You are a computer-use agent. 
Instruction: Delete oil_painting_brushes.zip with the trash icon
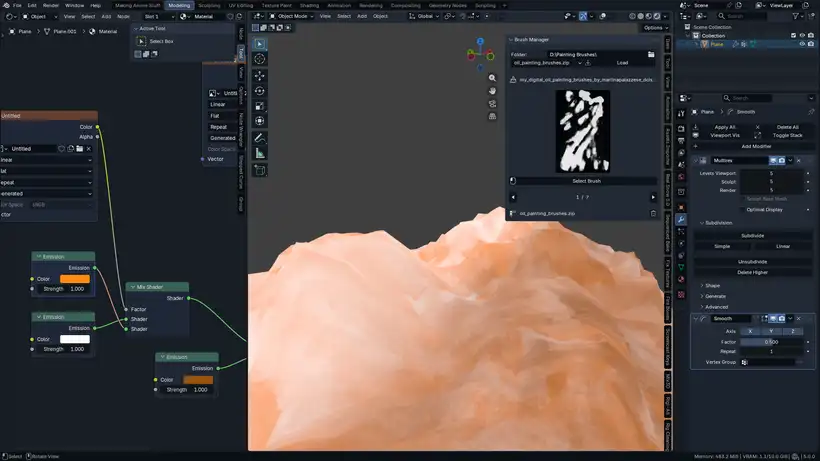coord(653,213)
